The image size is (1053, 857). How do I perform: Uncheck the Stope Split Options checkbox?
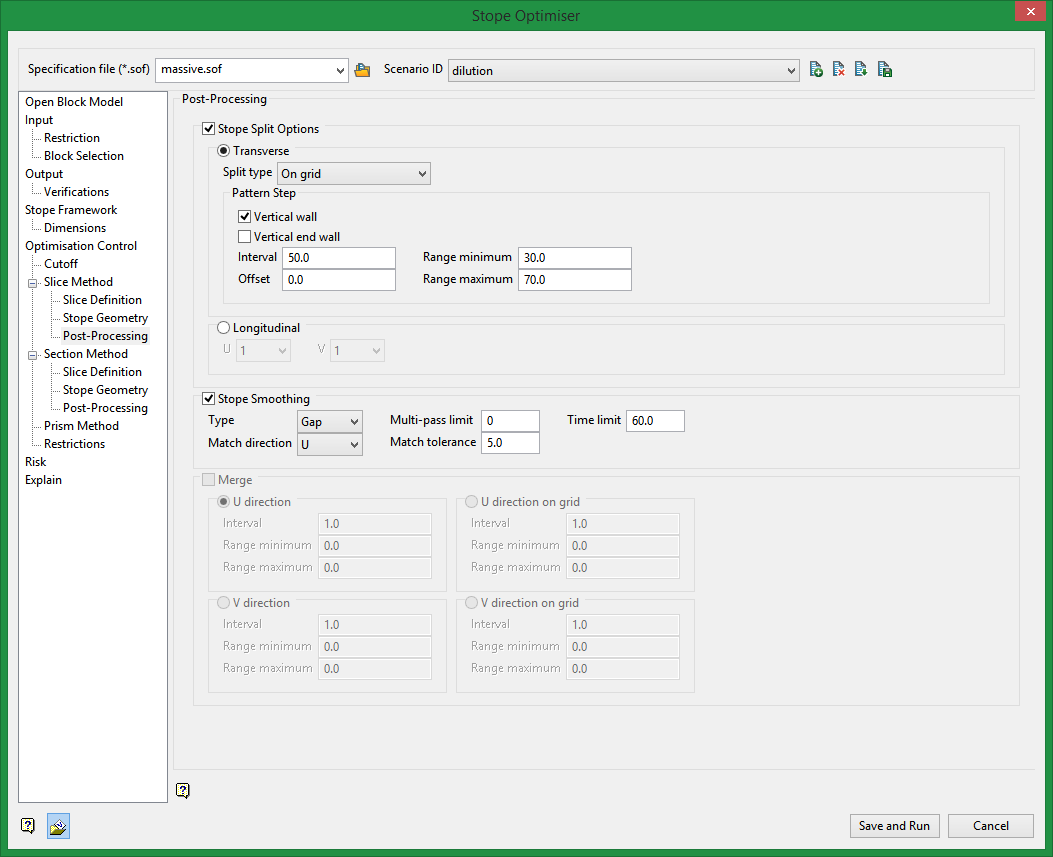pos(209,129)
